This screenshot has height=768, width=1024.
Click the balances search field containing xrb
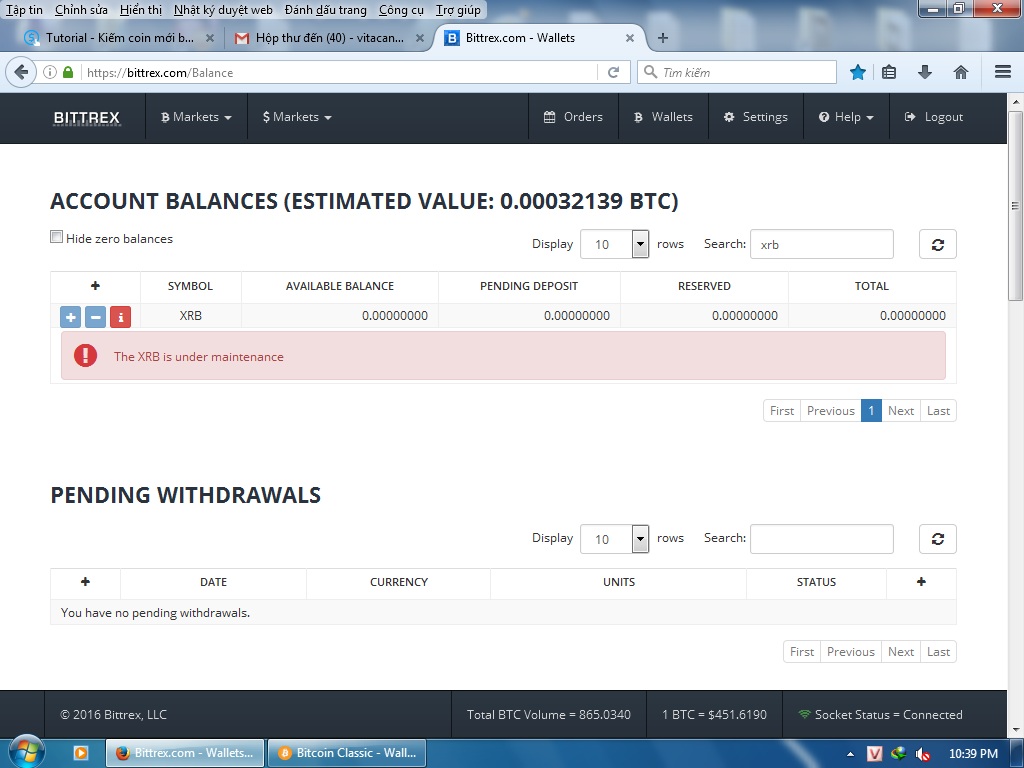pyautogui.click(x=822, y=244)
